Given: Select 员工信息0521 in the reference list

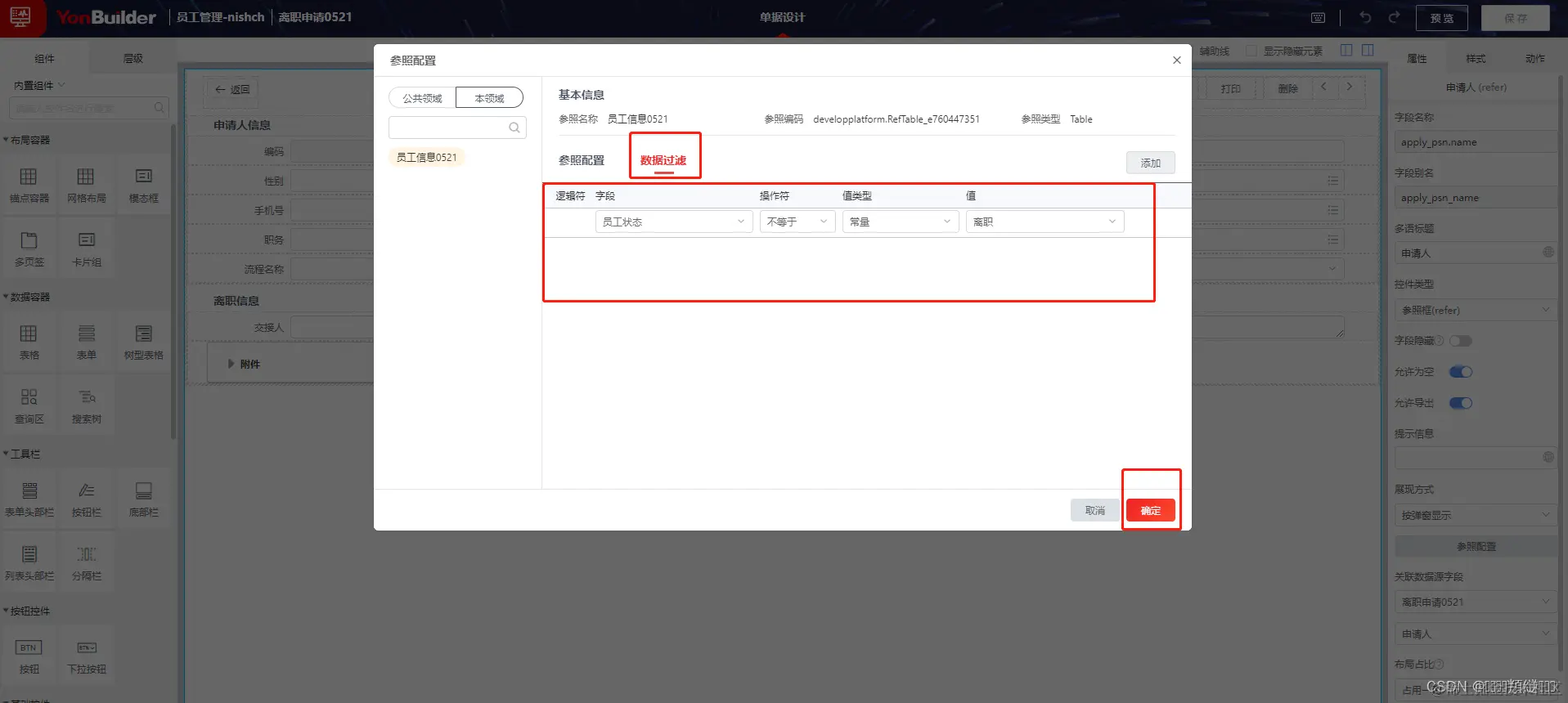Looking at the screenshot, I should (426, 157).
